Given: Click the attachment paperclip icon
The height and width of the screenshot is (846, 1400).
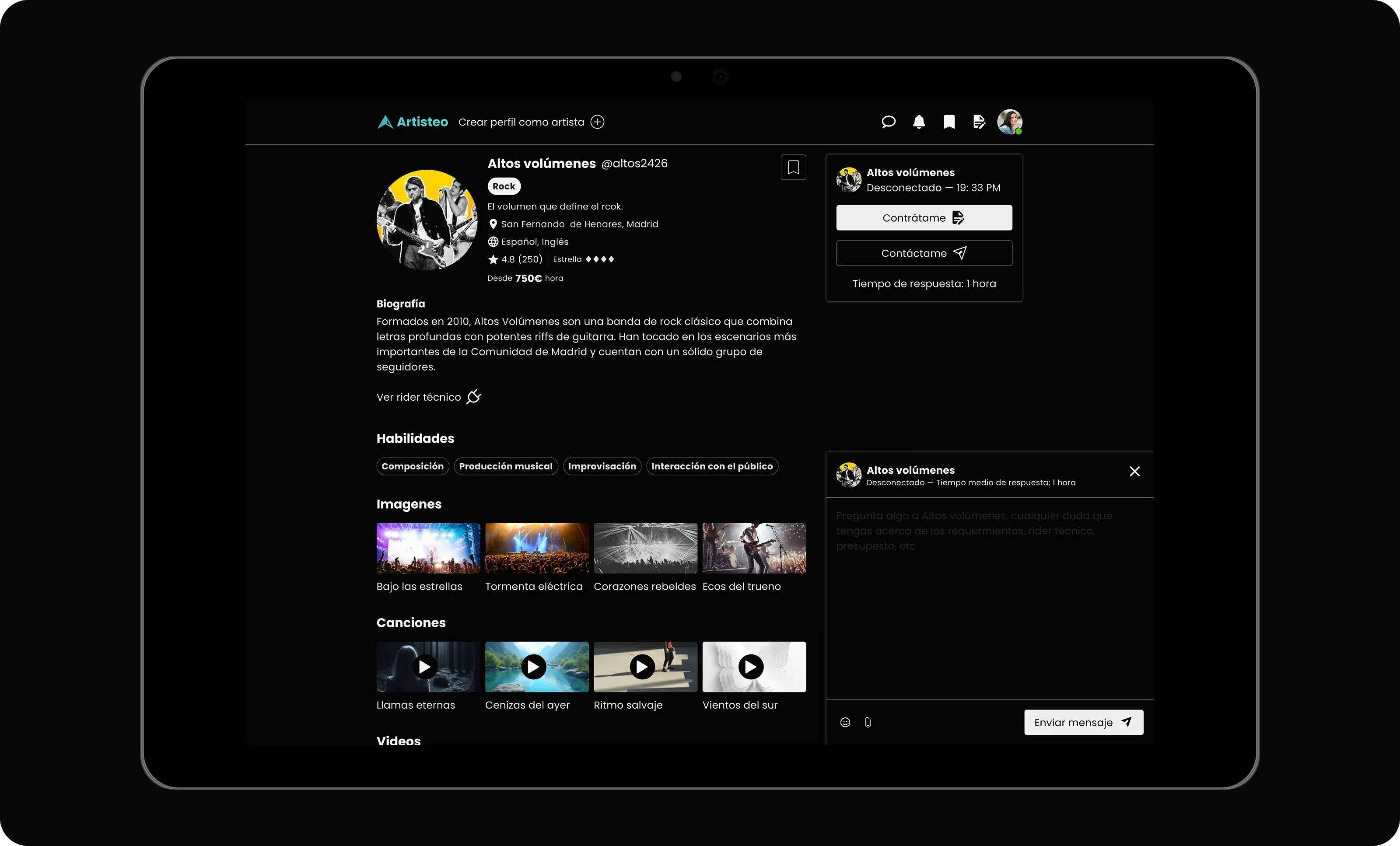Looking at the screenshot, I should click(868, 722).
